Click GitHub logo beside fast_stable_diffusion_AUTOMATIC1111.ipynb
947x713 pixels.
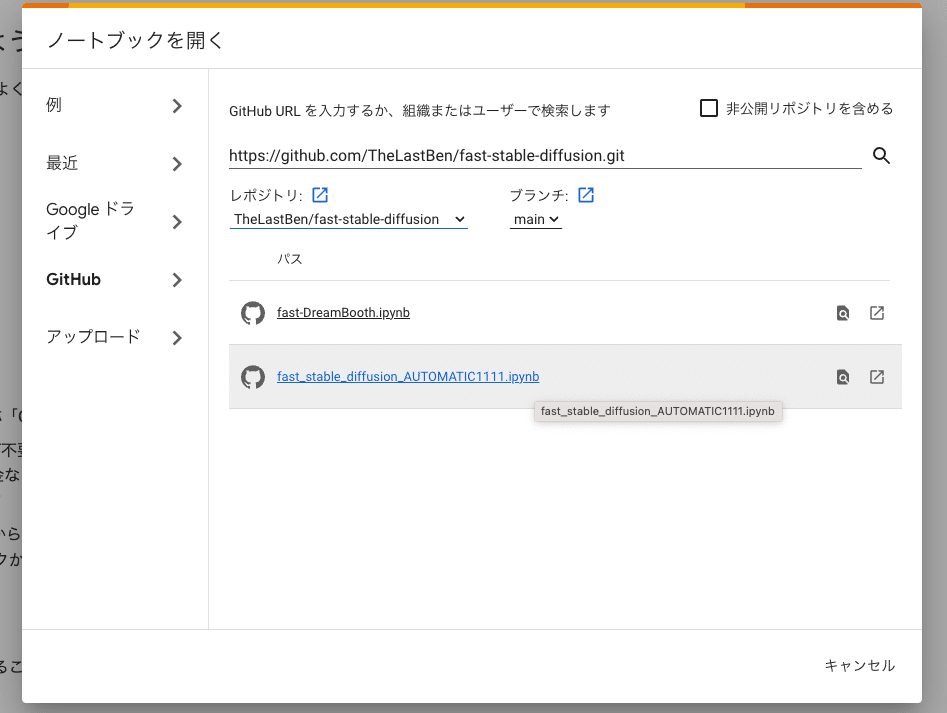253,377
